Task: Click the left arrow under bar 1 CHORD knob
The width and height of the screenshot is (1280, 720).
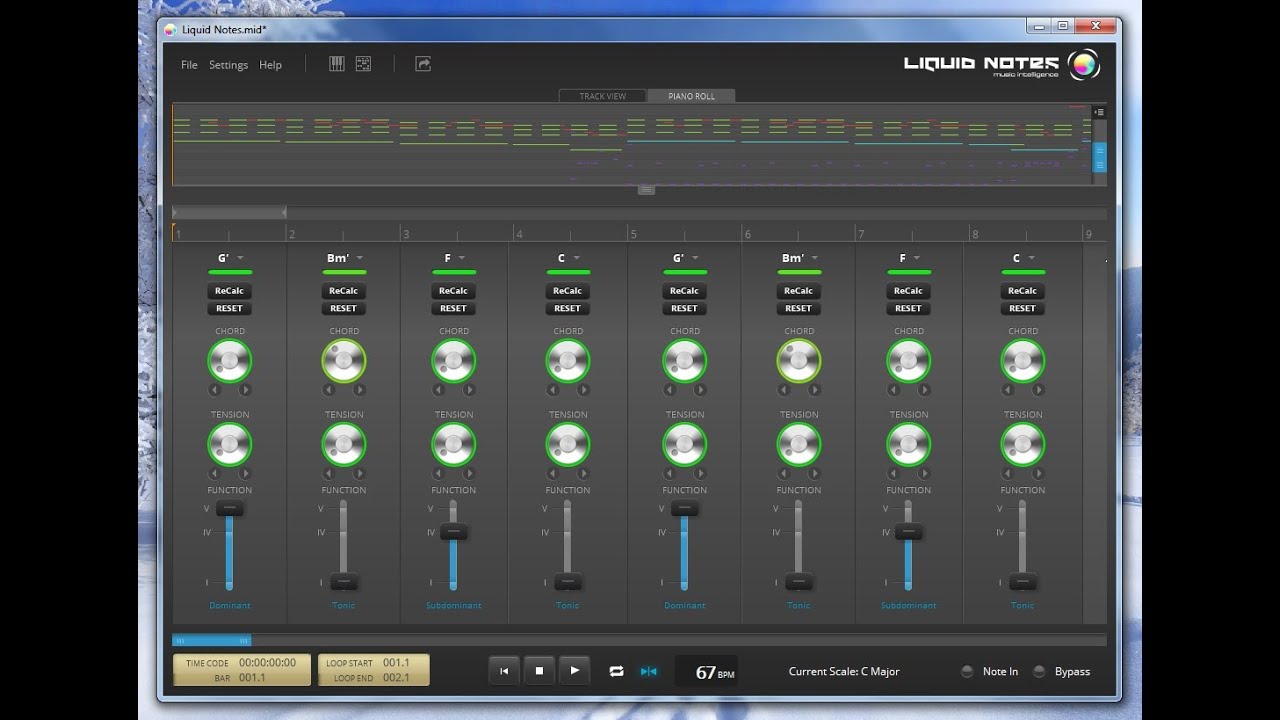Action: point(214,390)
